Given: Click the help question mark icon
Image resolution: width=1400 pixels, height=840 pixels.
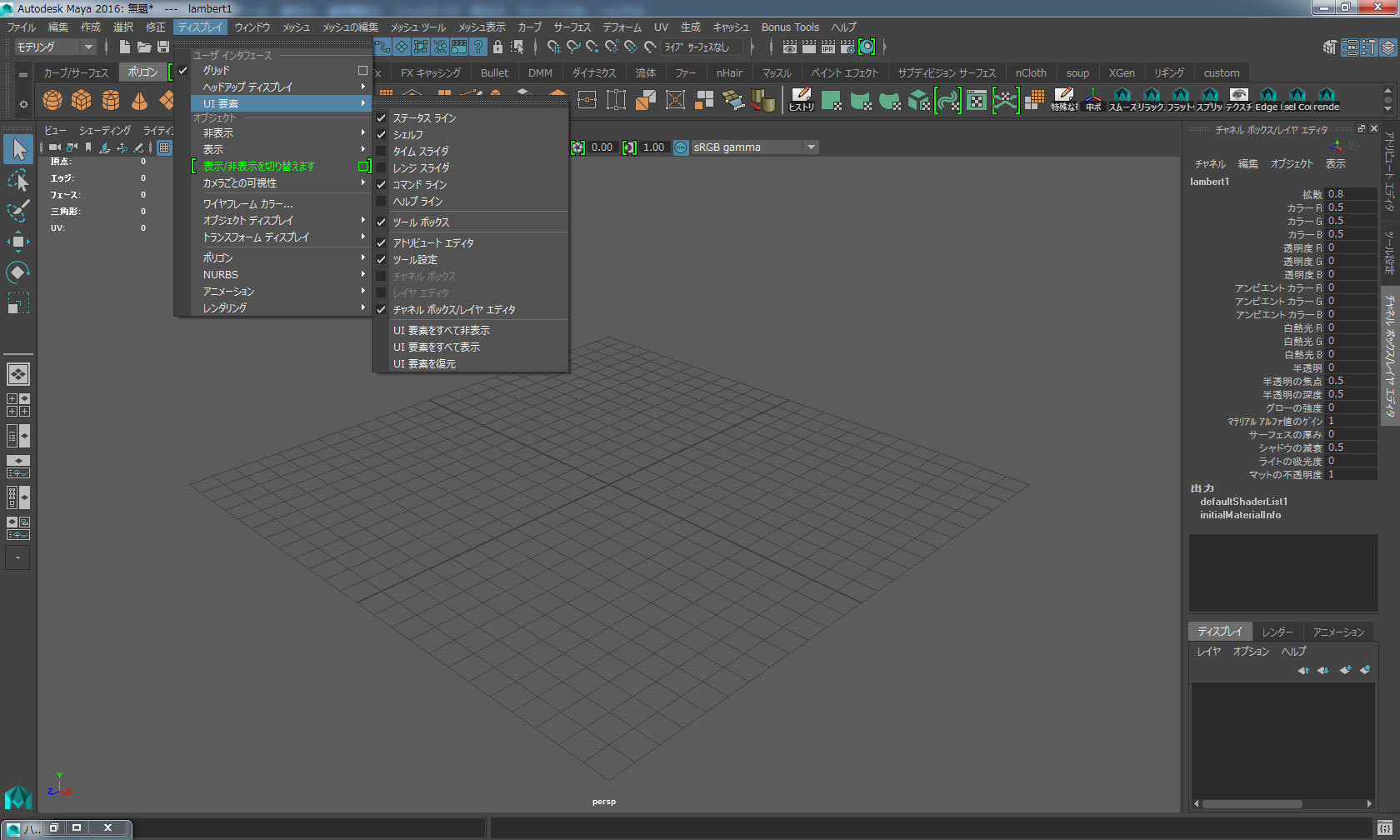Looking at the screenshot, I should pos(478,47).
